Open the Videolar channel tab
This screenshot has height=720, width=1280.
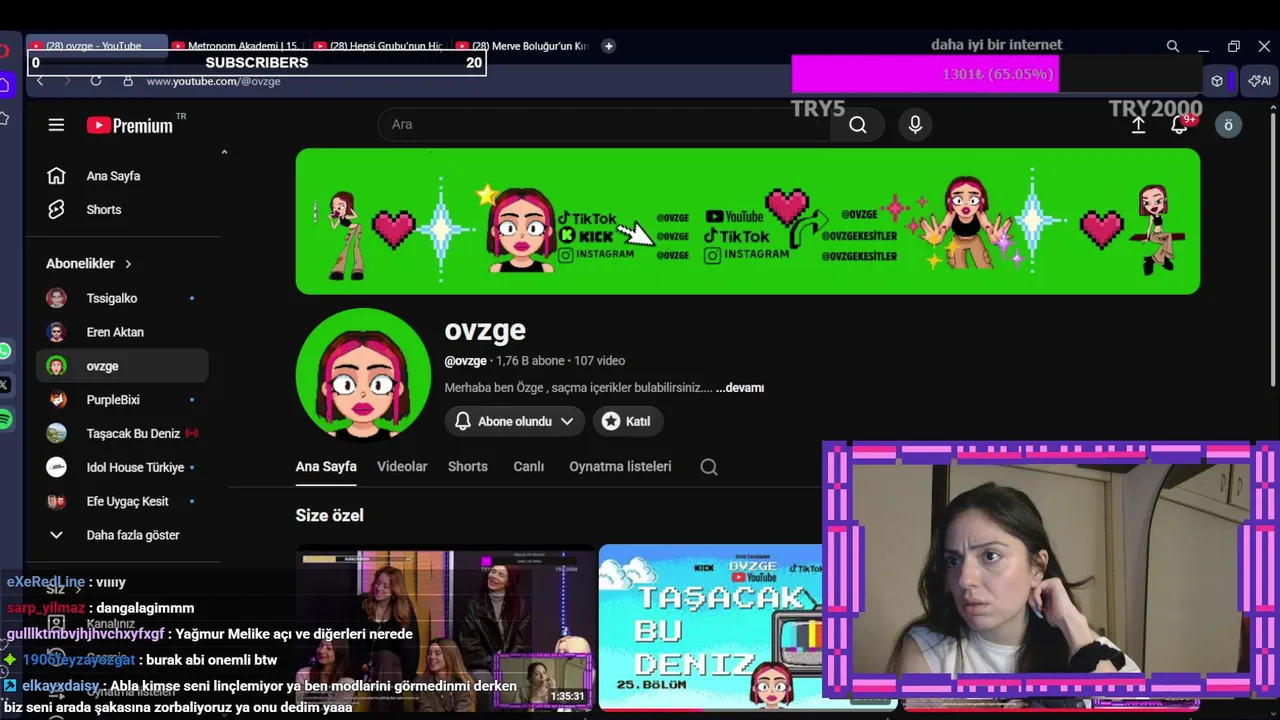(402, 467)
